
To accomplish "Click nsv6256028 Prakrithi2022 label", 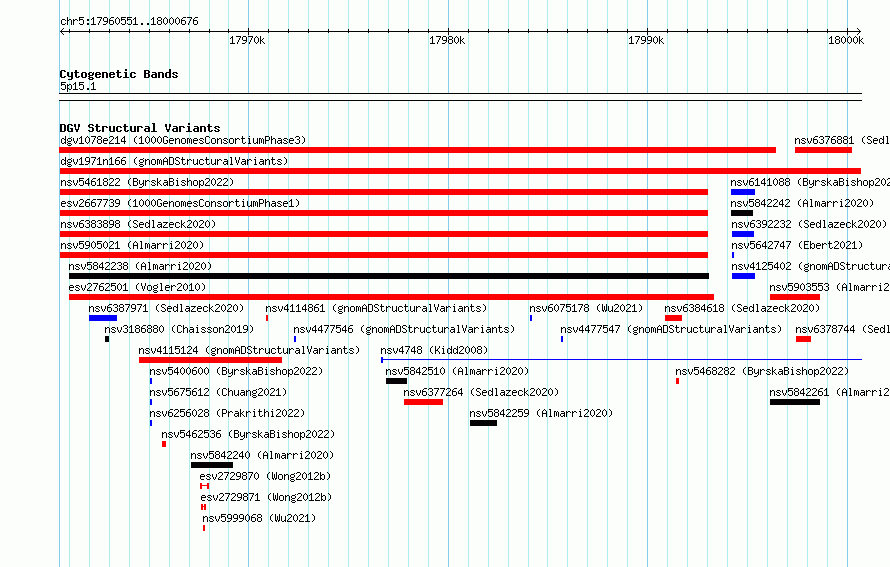I will click(x=227, y=413).
